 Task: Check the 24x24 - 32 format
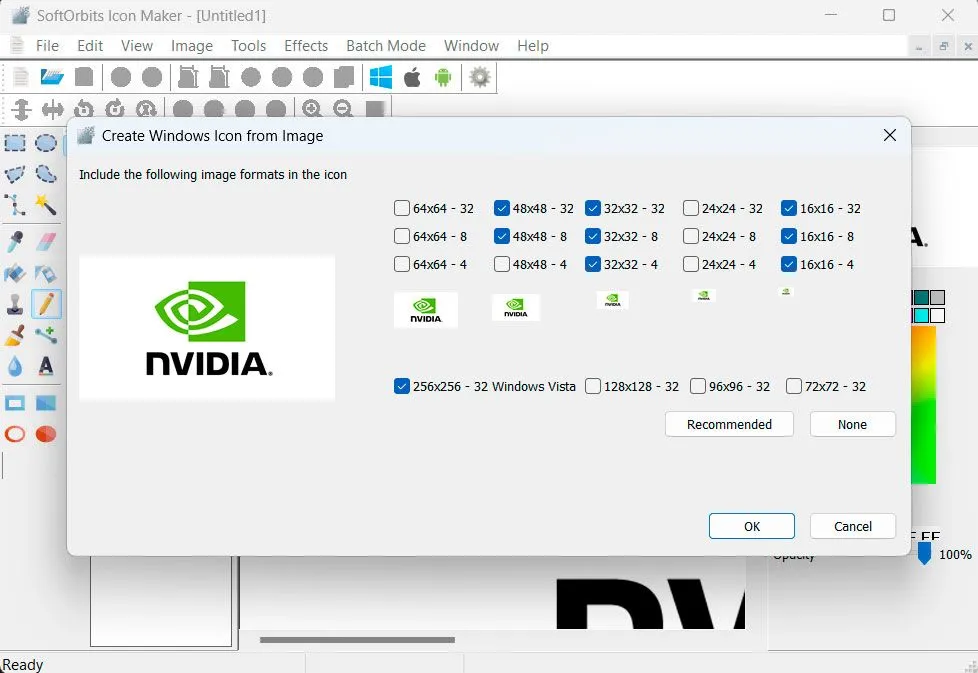click(x=690, y=208)
